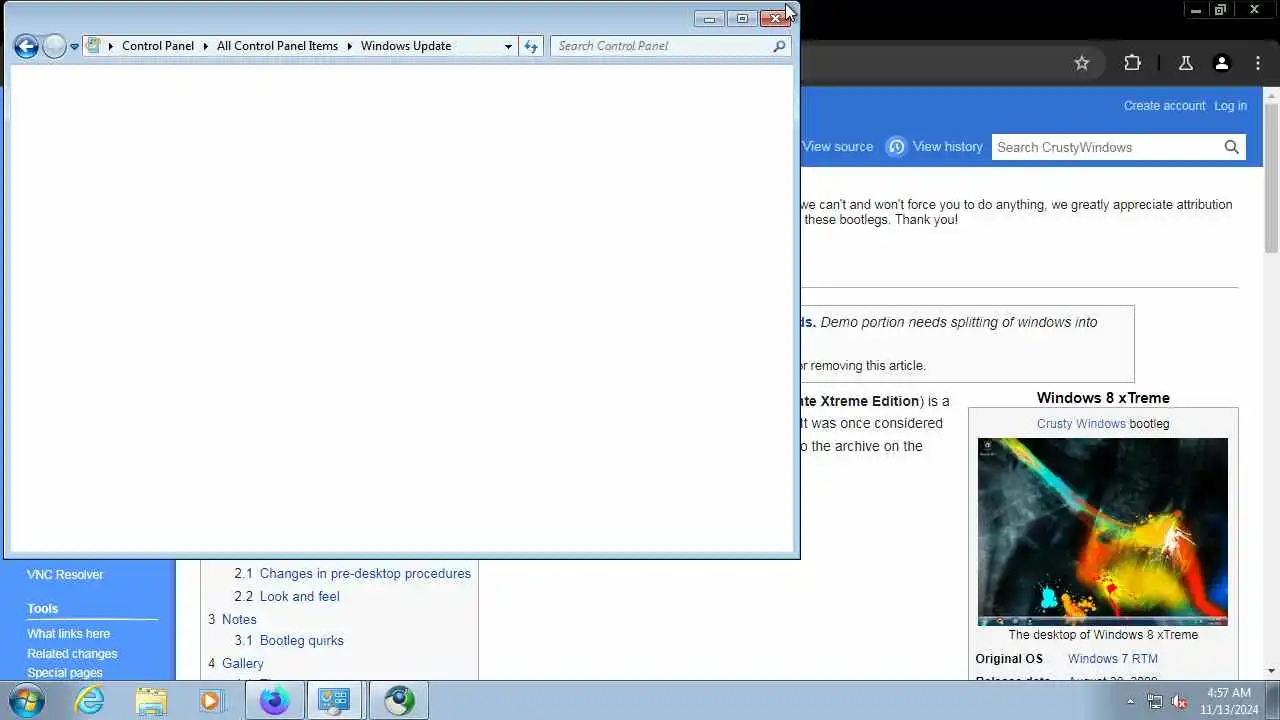Expand arrow after 'All Control Panel Items' breadcrumb
Viewport: 1280px width, 720px height.
point(350,46)
